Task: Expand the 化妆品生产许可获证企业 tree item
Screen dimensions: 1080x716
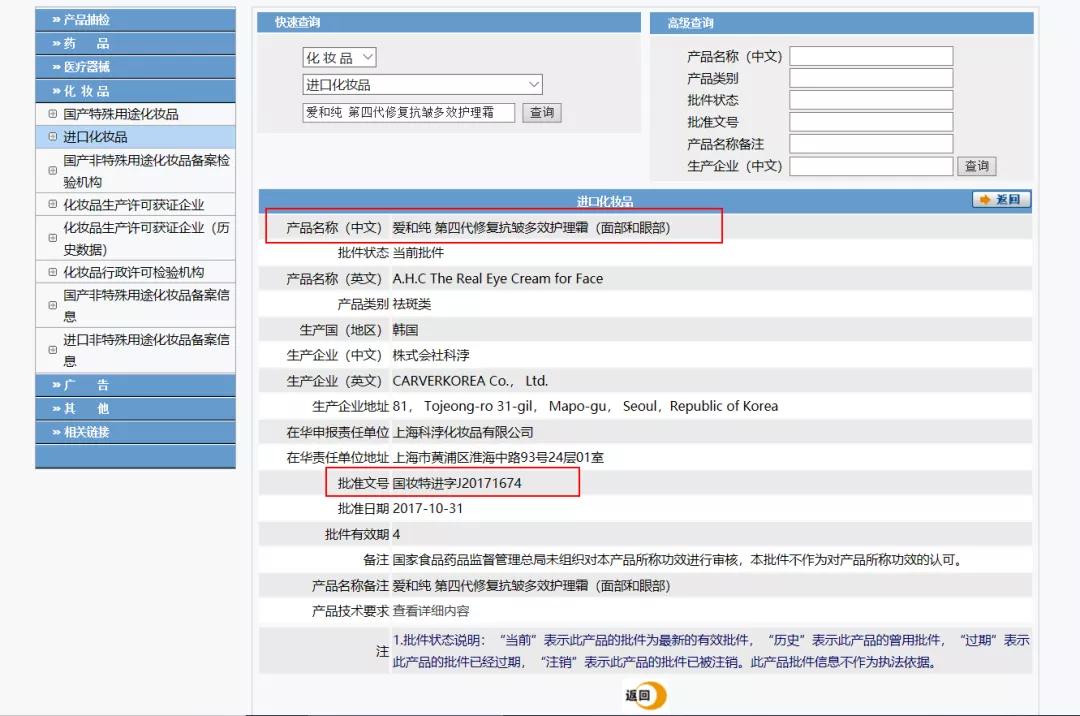Action: 52,203
